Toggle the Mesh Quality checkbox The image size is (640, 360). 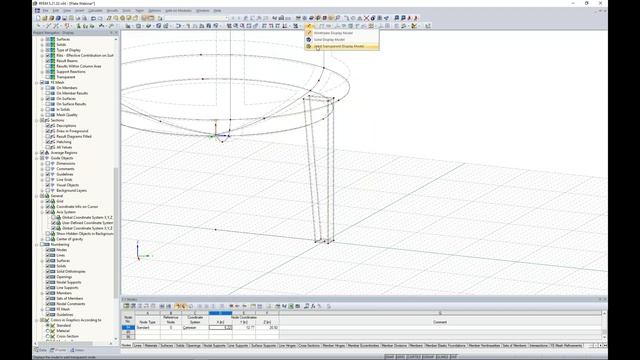pyautogui.click(x=47, y=115)
